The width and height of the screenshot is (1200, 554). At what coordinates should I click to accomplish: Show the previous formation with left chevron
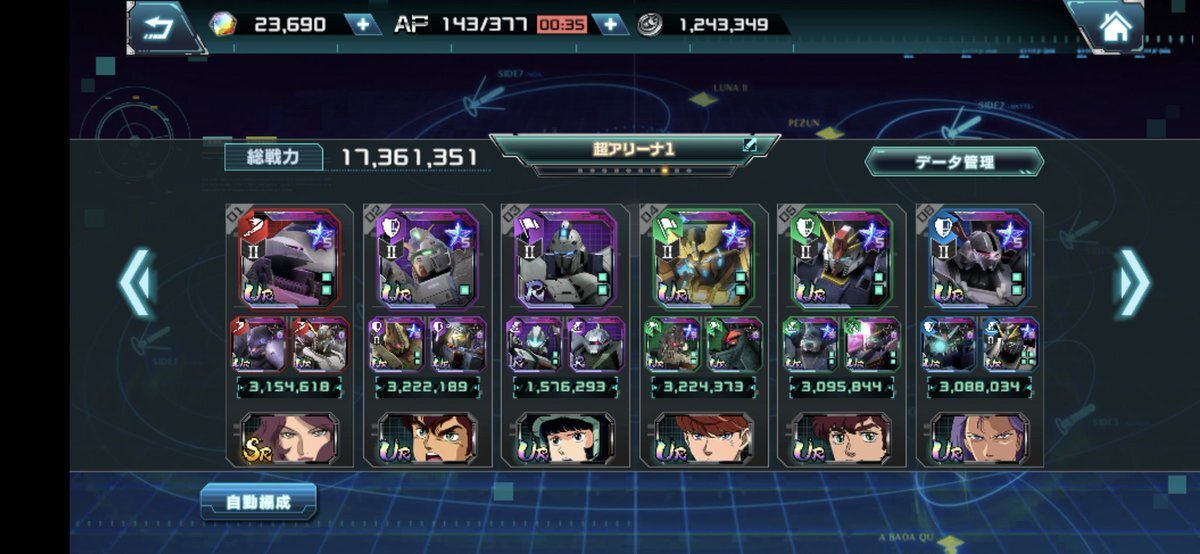136,283
